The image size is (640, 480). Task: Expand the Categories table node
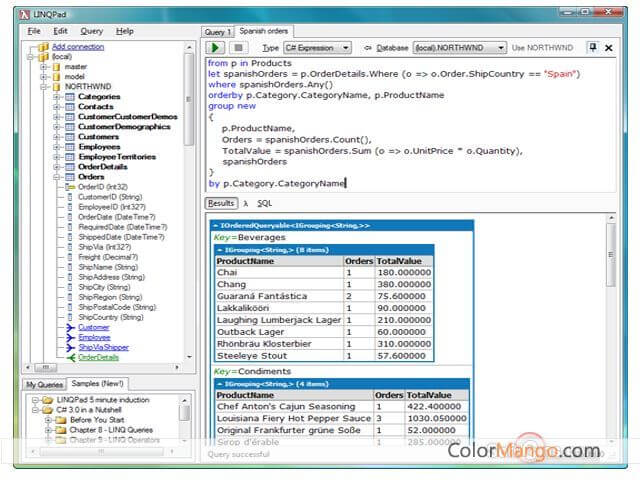(57, 97)
